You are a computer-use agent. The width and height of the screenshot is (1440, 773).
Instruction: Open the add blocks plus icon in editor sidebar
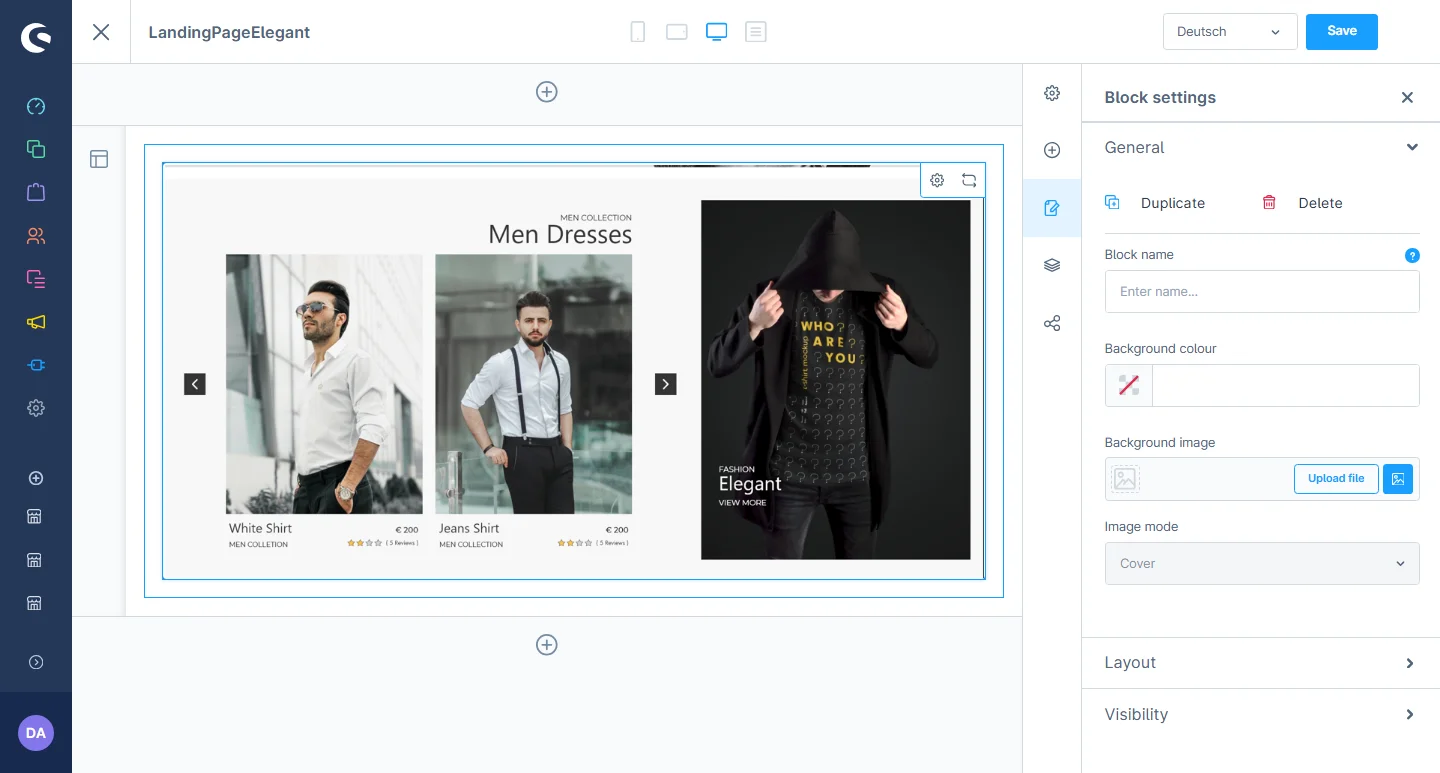click(1052, 150)
